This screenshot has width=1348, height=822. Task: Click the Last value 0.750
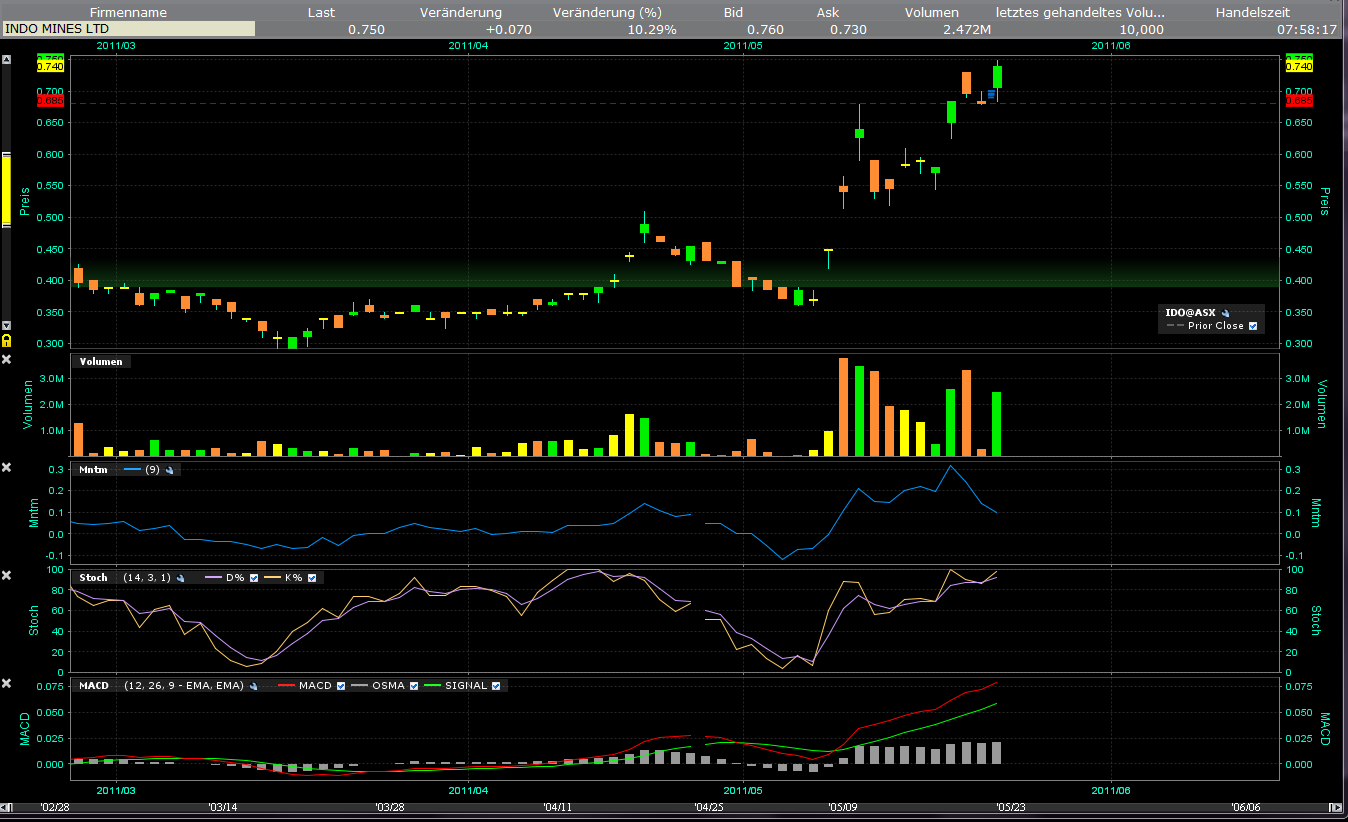366,29
